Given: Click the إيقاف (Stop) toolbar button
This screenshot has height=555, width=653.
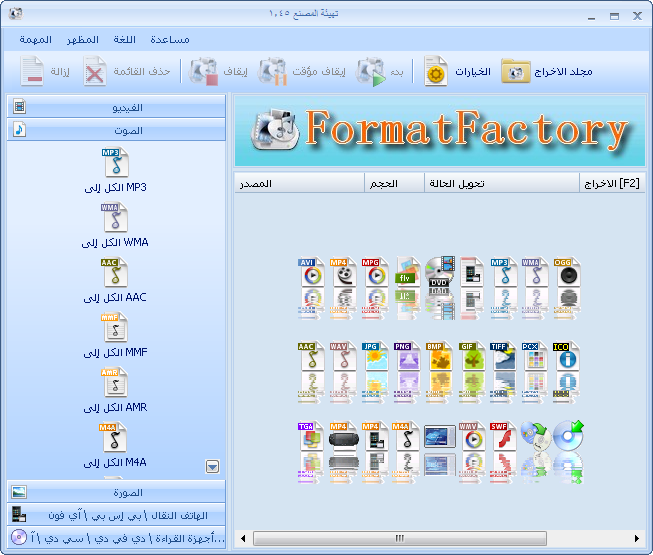Looking at the screenshot, I should 219,72.
